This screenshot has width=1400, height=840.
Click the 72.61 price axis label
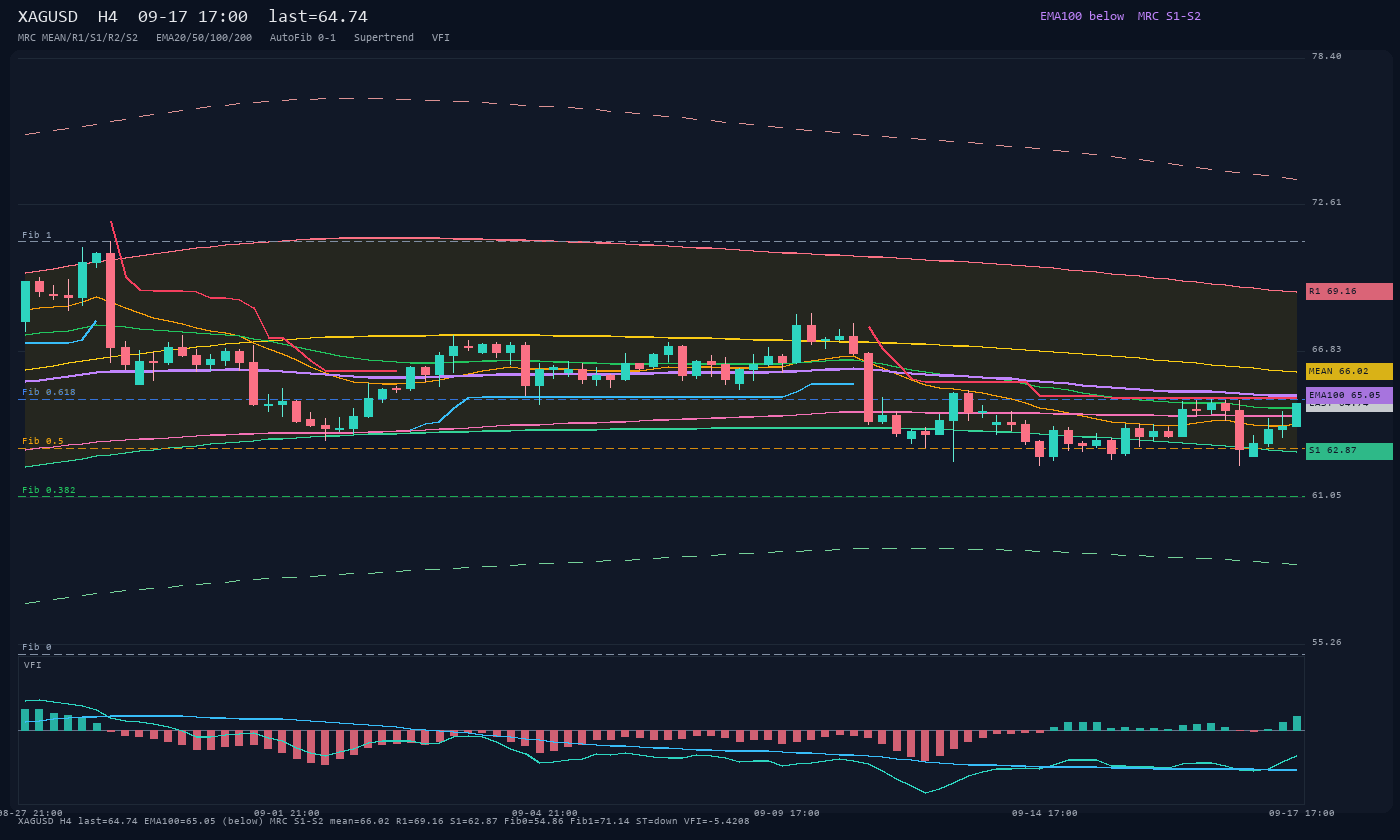1327,202
